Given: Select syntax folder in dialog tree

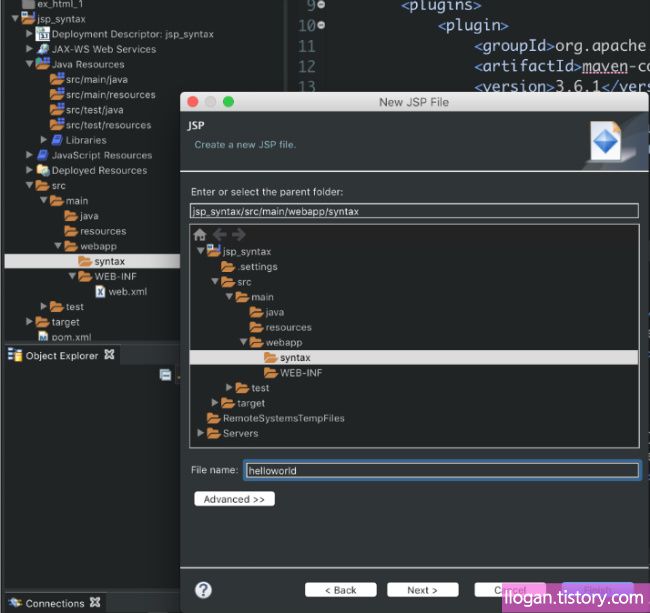Looking at the screenshot, I should click(414, 357).
